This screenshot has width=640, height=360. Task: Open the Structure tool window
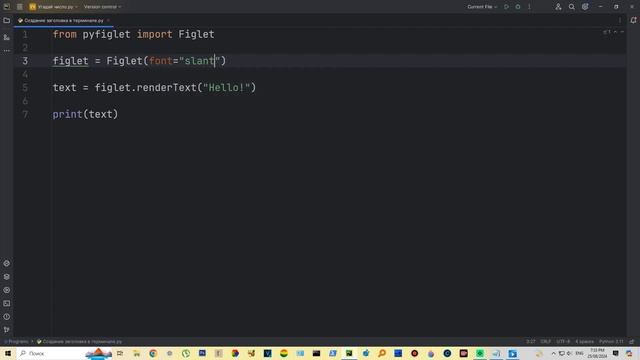pyautogui.click(x=7, y=37)
